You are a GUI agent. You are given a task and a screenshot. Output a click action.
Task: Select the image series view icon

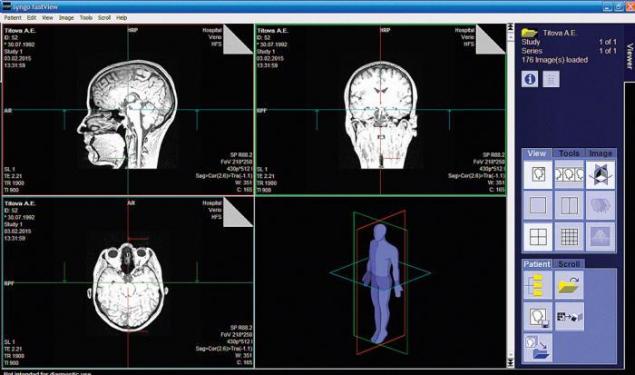[569, 175]
